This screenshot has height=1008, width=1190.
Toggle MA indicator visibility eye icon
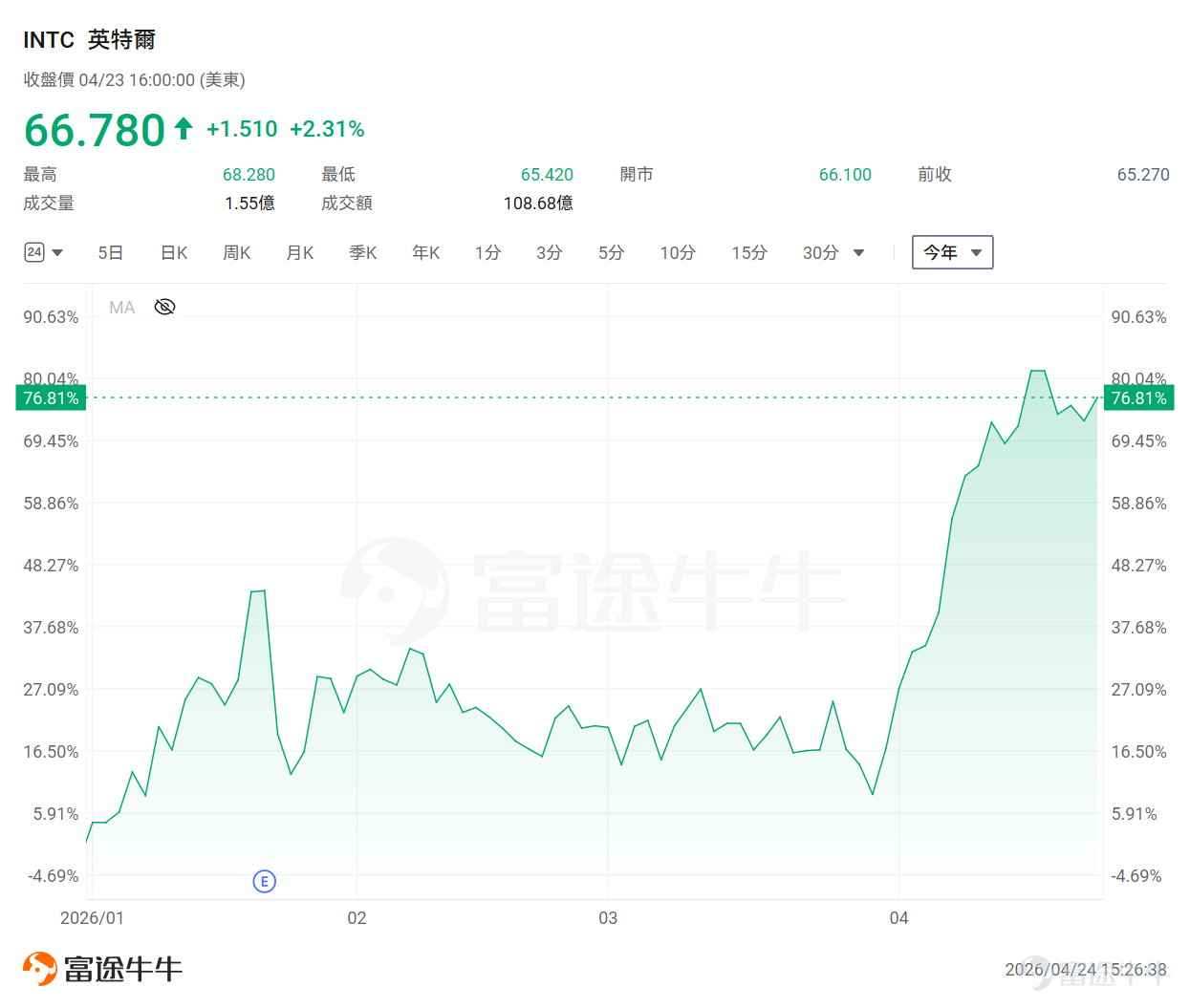click(x=164, y=307)
